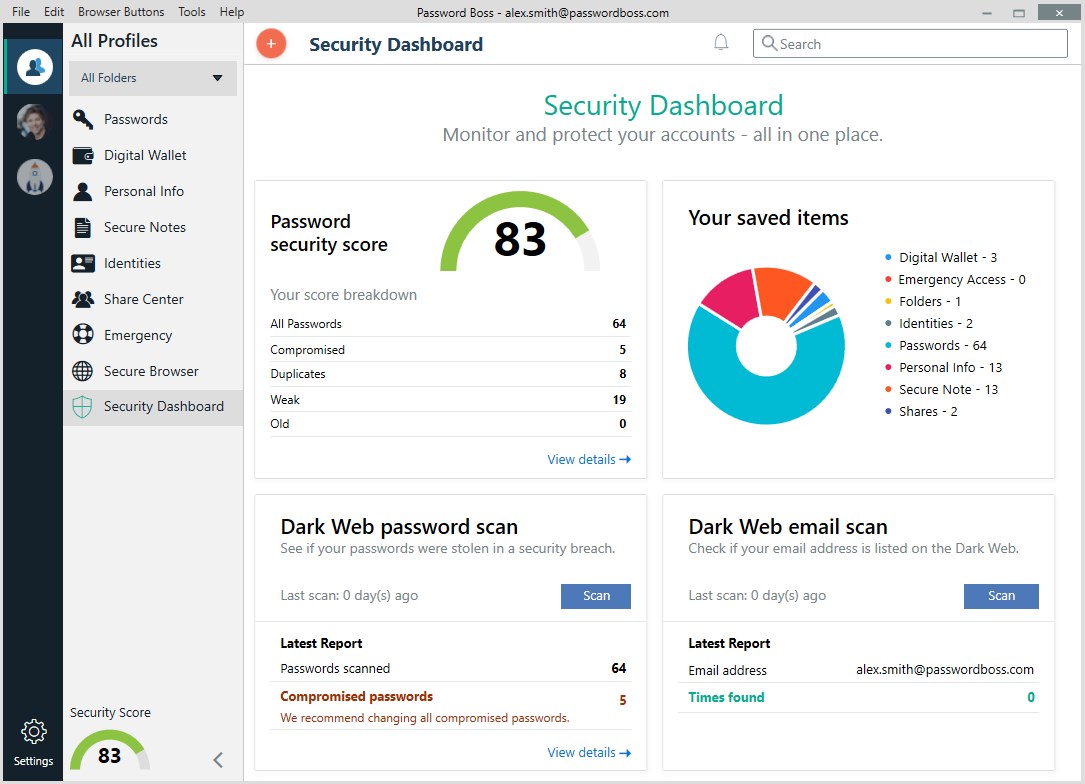This screenshot has height=784, width=1085.
Task: Click the Shares - 2 legend entry
Action: pos(921,412)
